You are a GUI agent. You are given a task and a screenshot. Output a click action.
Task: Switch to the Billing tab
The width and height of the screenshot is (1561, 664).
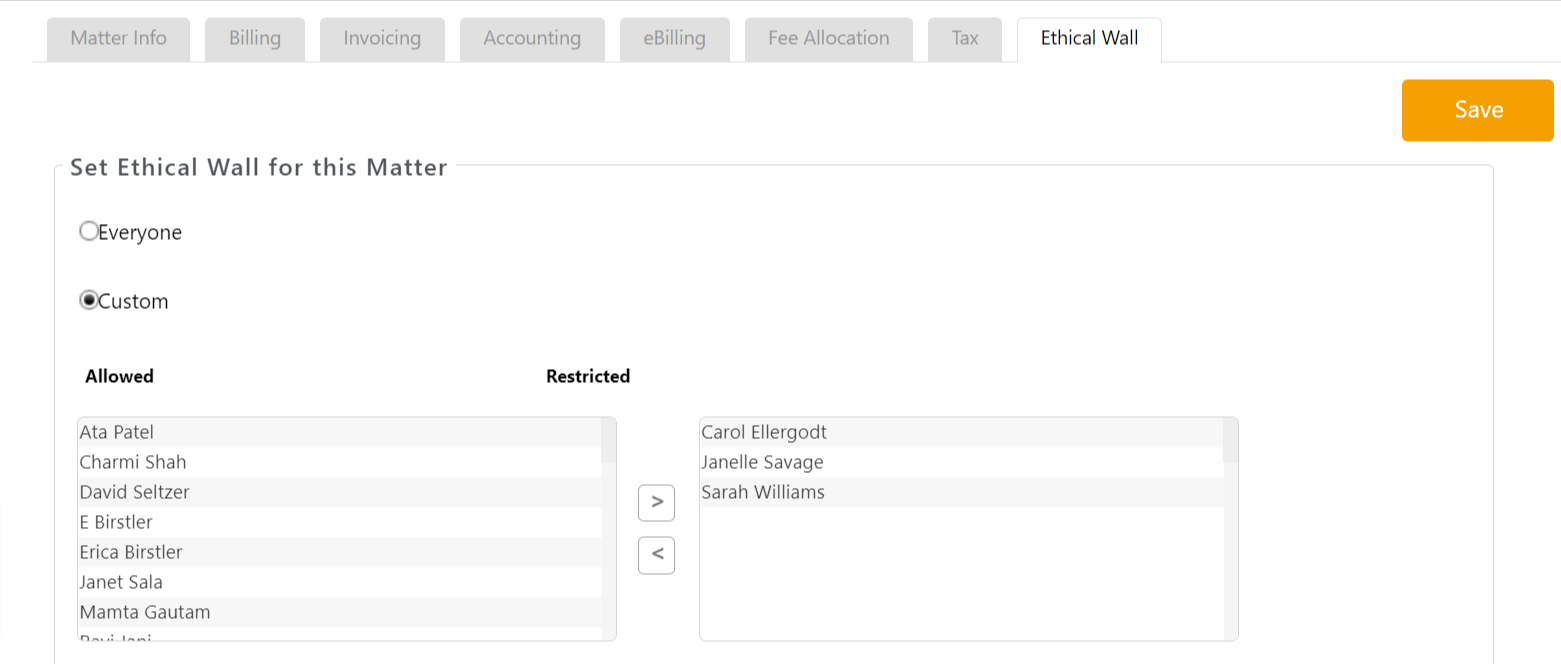(x=254, y=39)
